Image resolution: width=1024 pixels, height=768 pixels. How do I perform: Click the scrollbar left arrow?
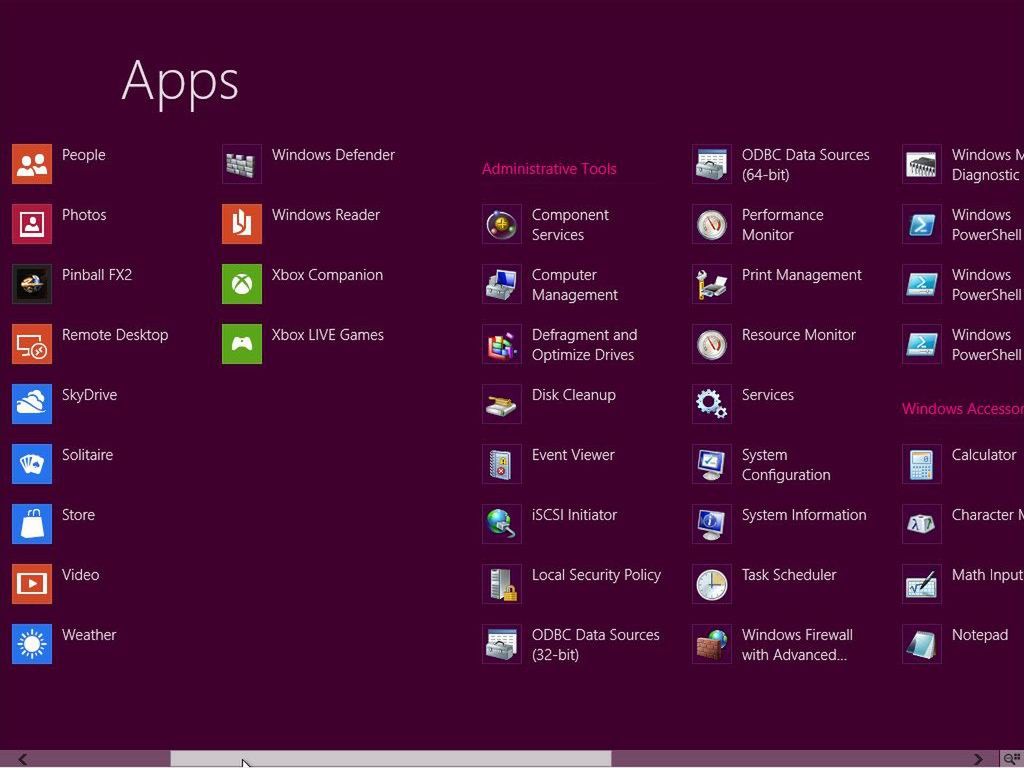tap(23, 759)
